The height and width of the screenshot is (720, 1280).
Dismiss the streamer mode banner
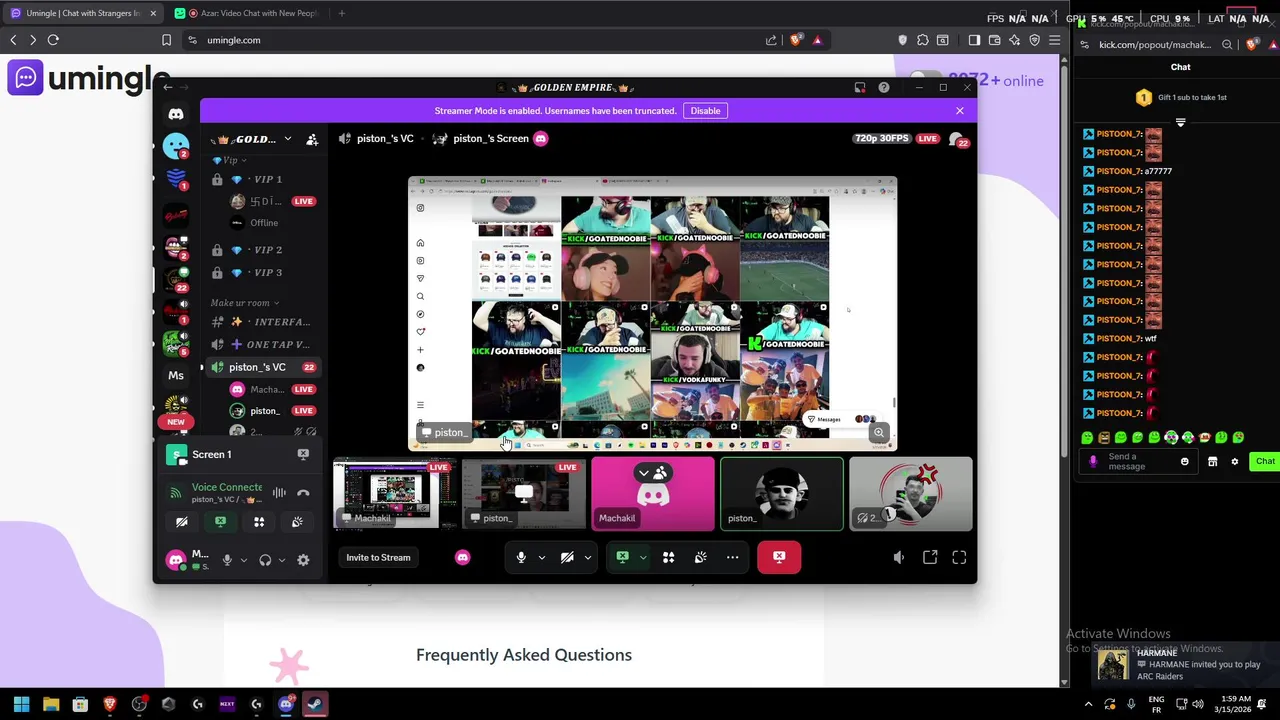[960, 111]
